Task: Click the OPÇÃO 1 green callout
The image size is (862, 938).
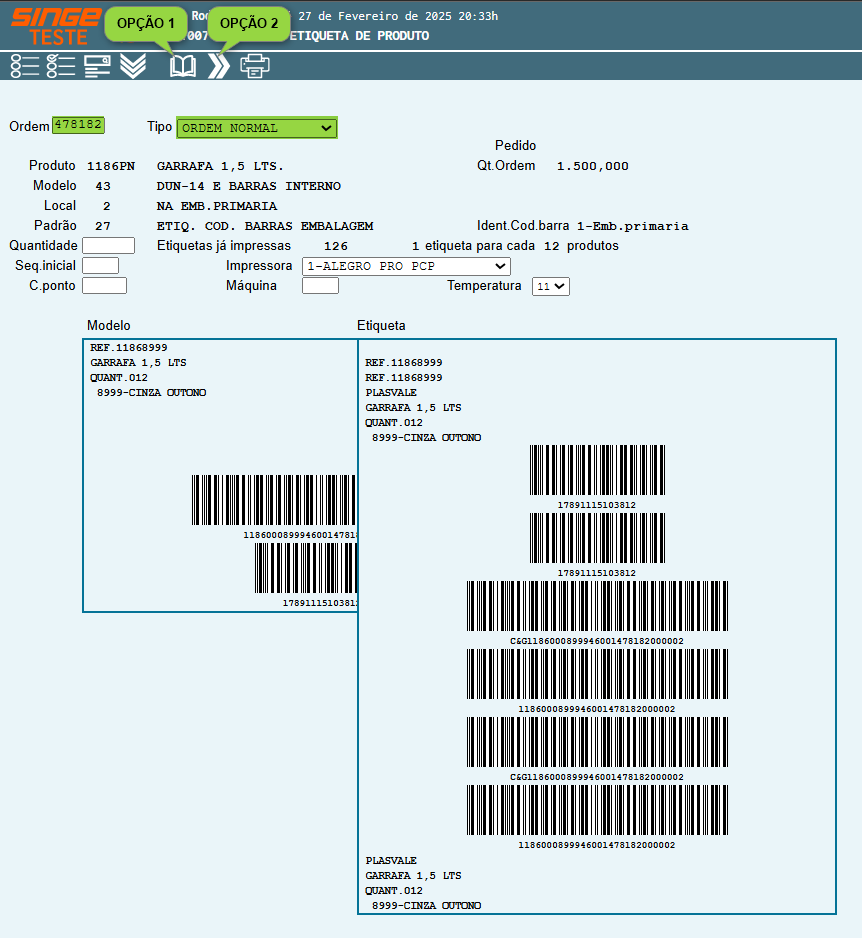Action: click(x=146, y=23)
